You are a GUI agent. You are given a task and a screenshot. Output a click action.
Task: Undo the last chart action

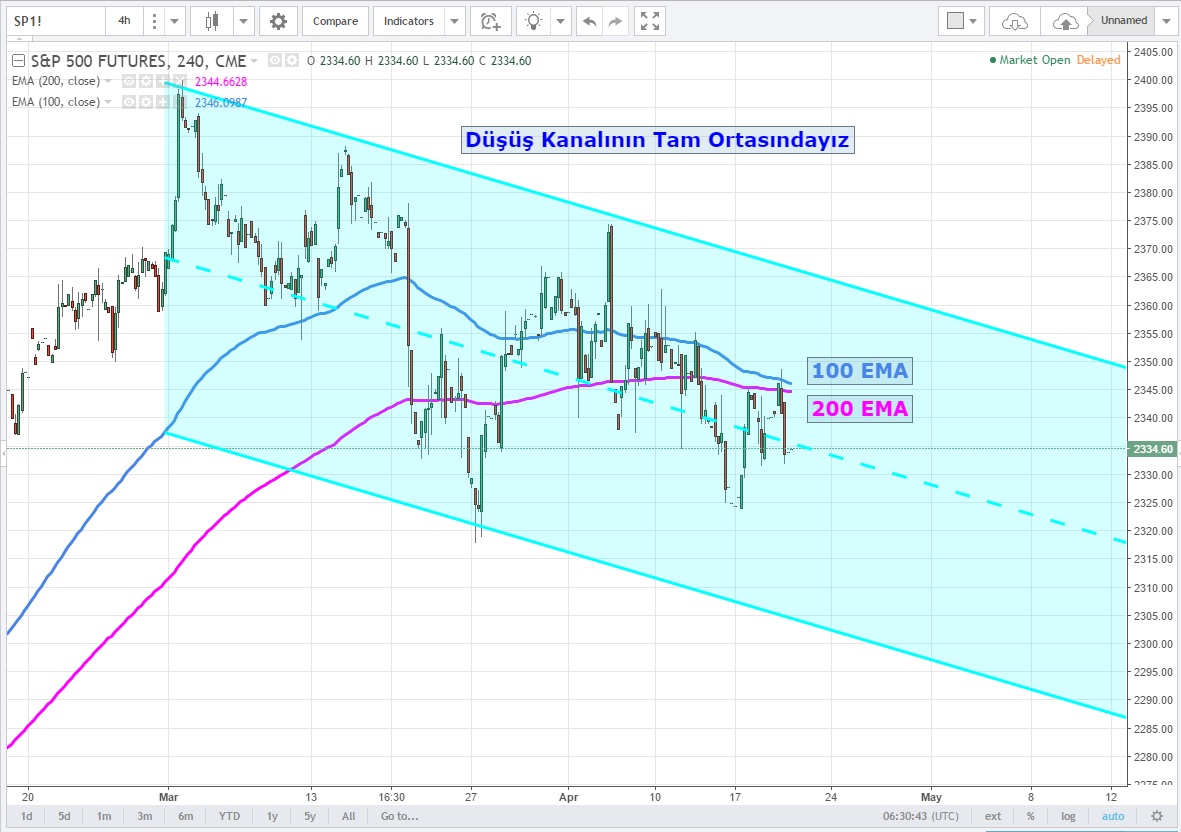(x=590, y=21)
